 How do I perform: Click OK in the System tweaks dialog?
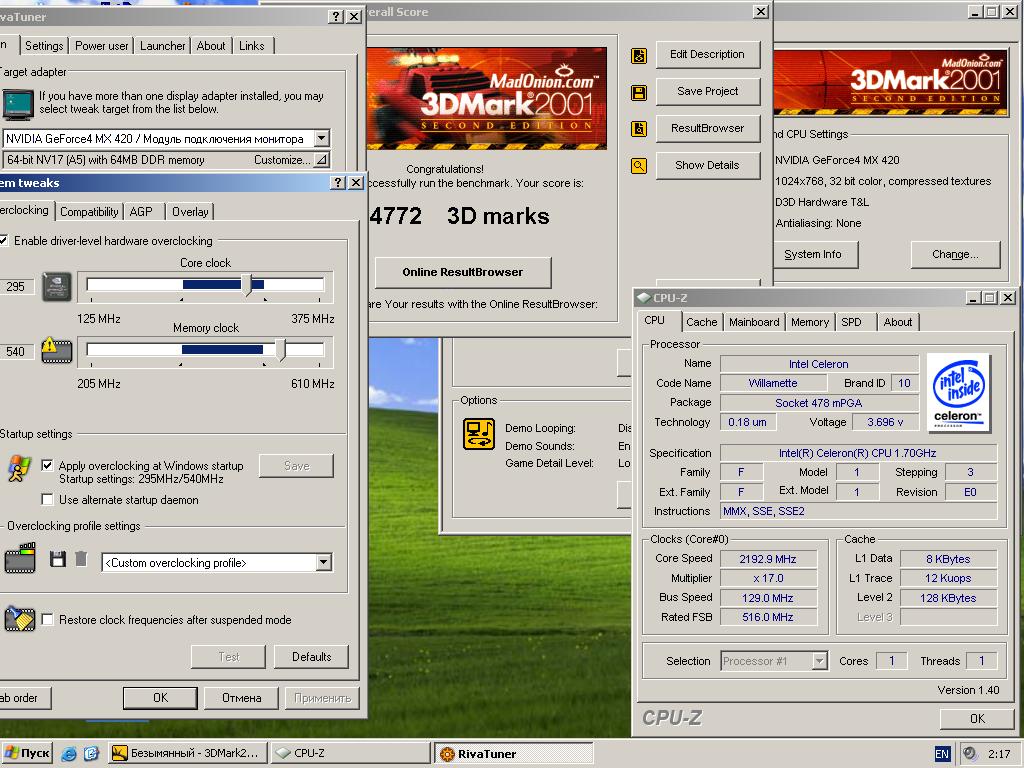[160, 698]
